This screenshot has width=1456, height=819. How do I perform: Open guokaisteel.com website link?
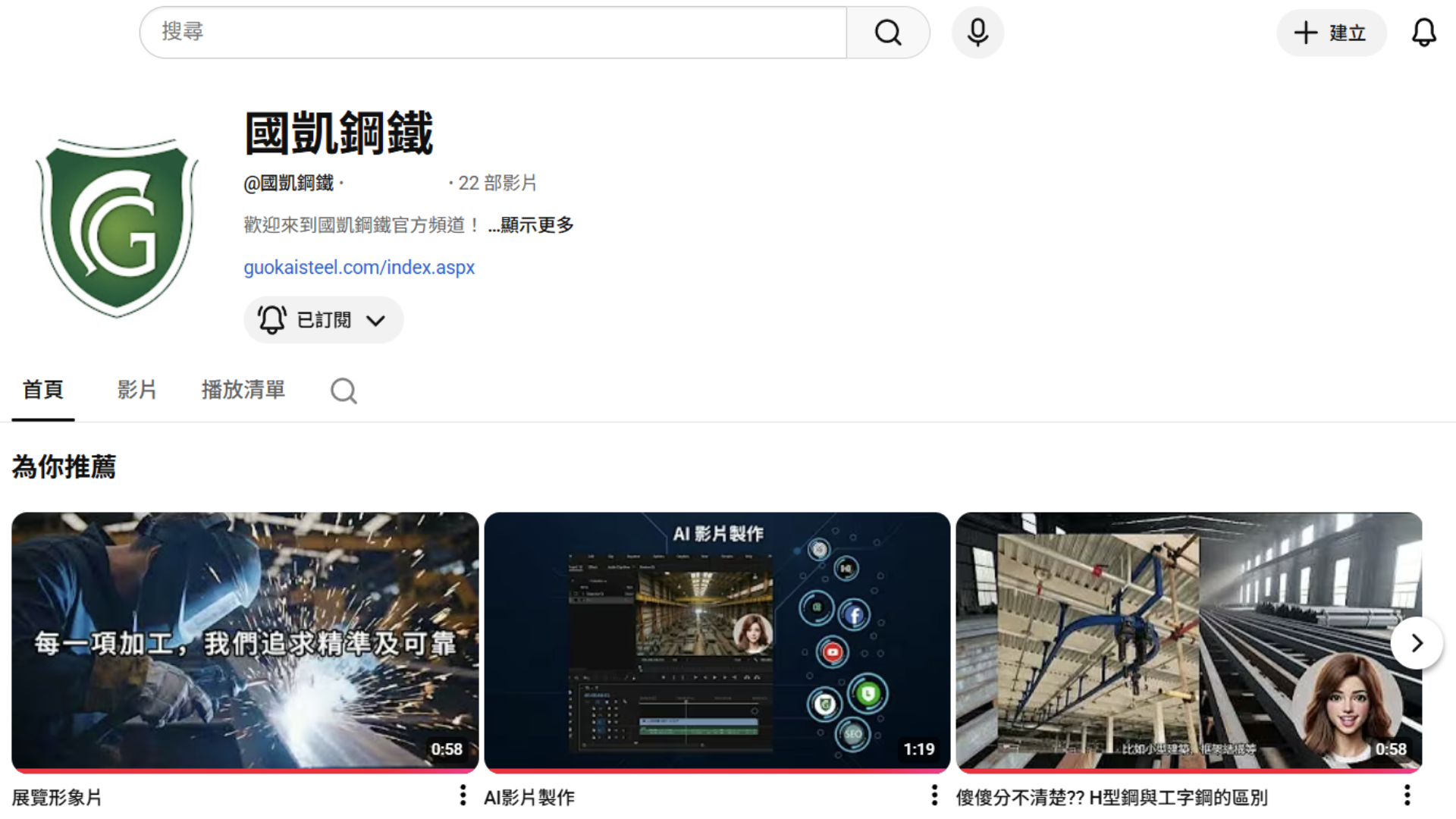coord(359,267)
